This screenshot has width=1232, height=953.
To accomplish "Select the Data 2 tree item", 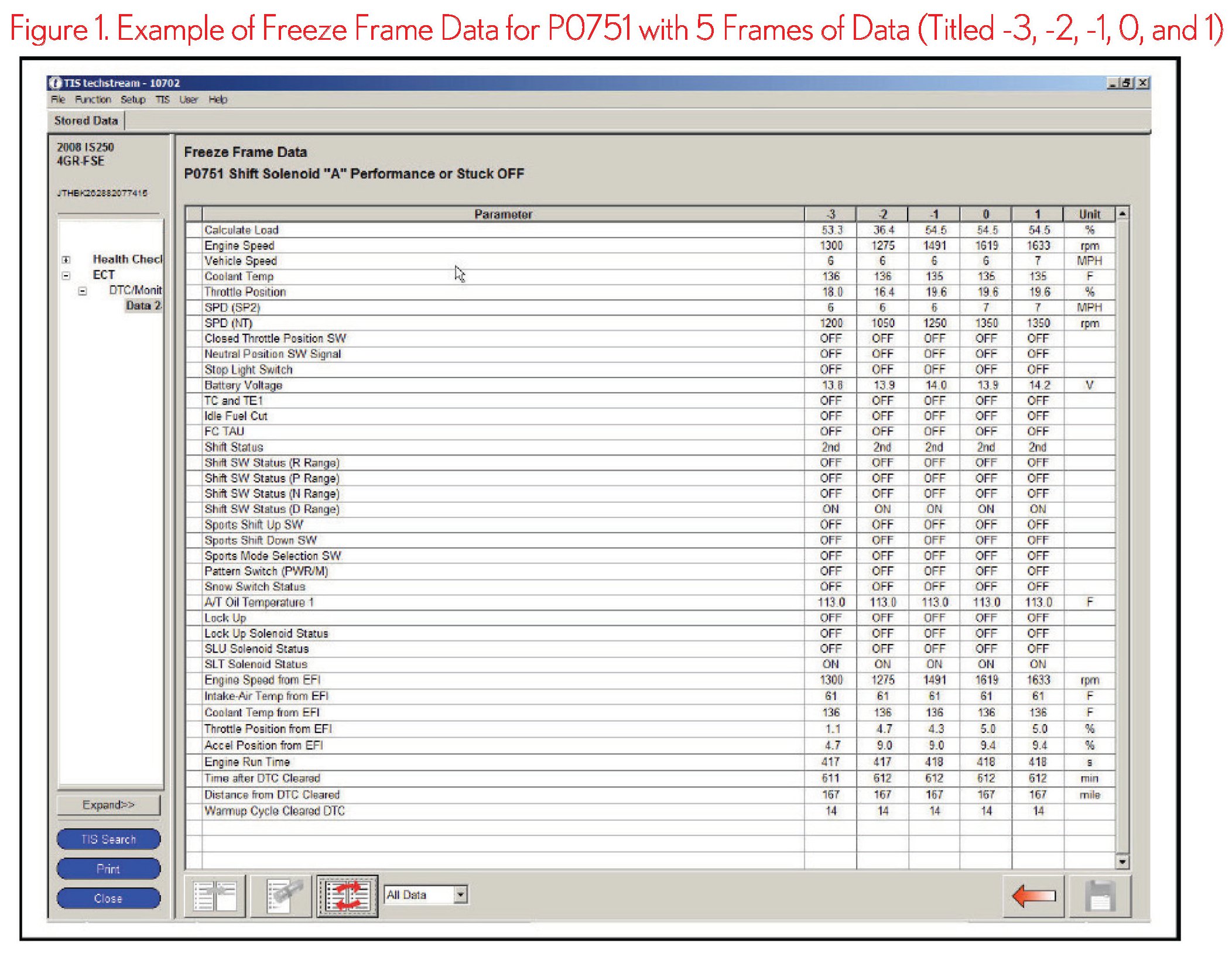I will tap(143, 306).
